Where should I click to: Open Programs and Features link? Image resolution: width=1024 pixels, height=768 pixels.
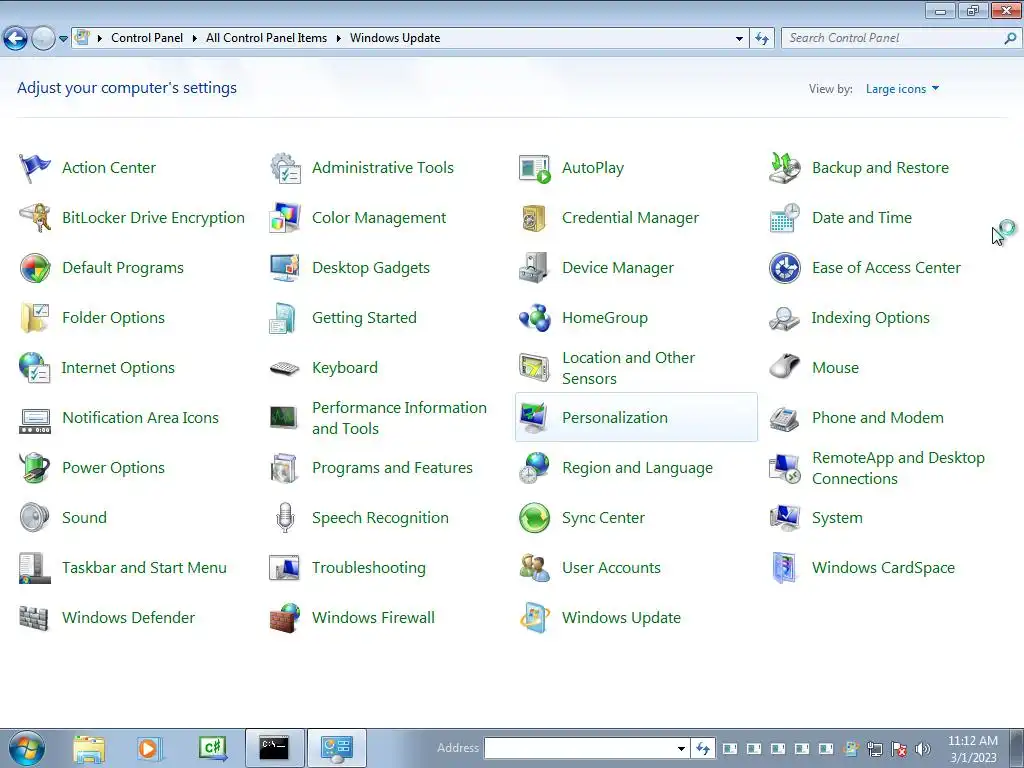click(392, 468)
